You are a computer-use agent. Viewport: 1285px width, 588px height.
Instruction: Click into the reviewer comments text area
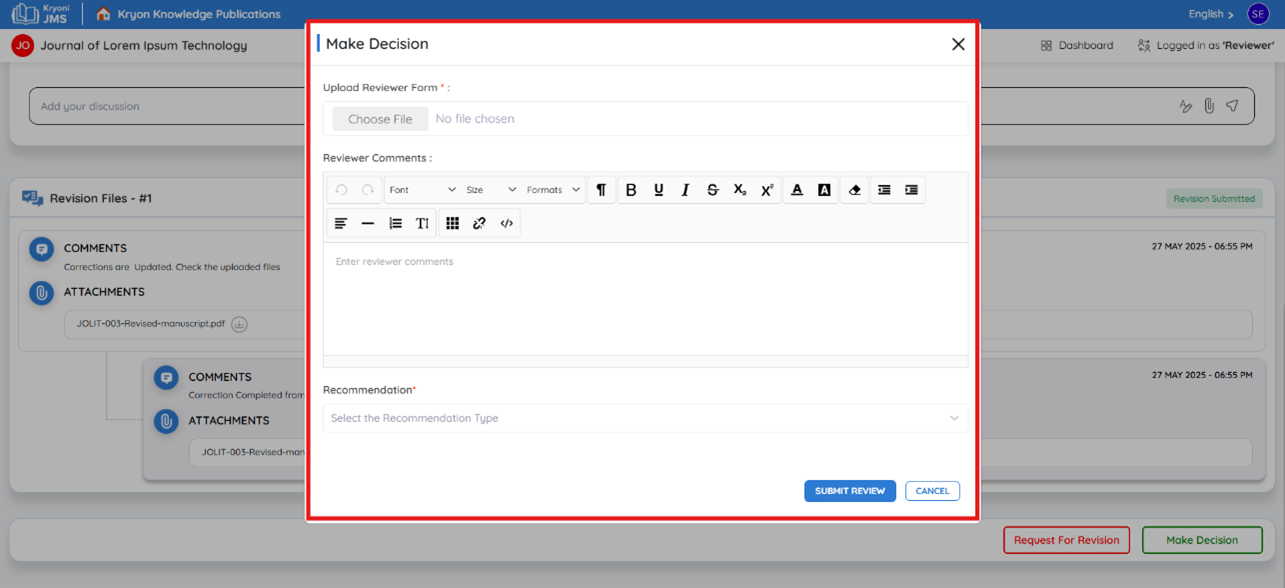click(x=645, y=299)
